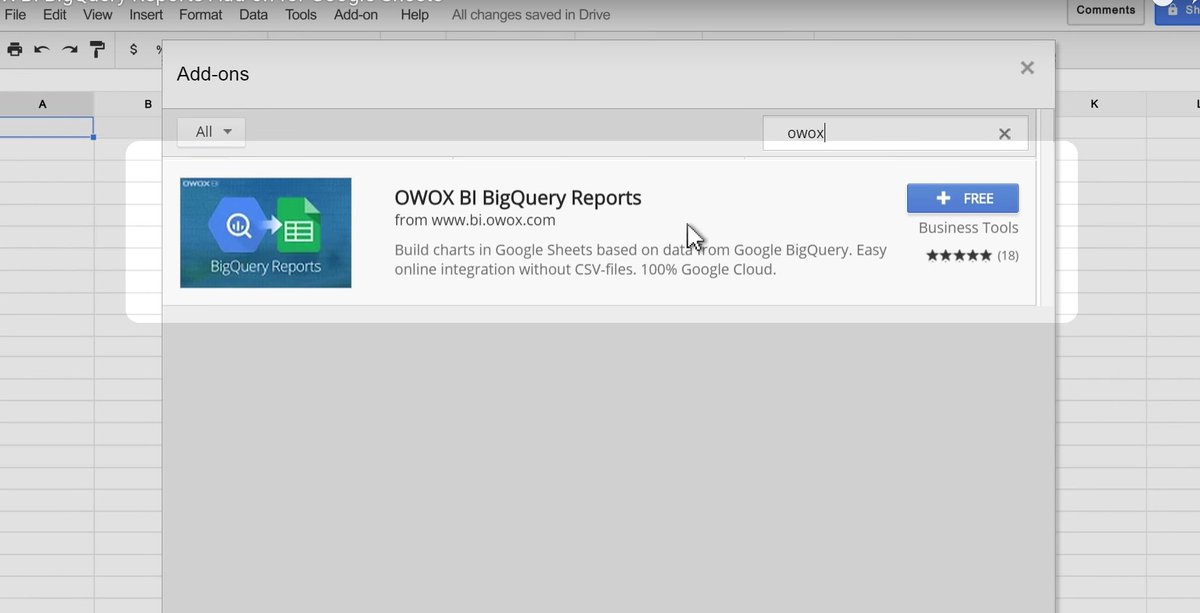Open the All category dropdown
Viewport: 1200px width, 613px height.
point(211,132)
